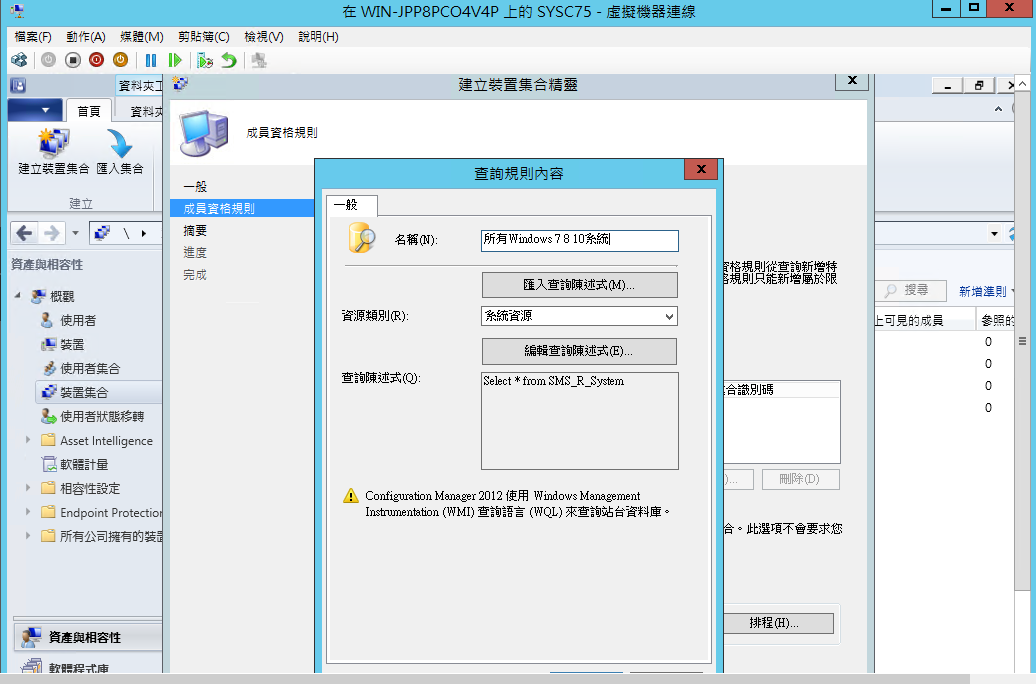Click the greyed enhanced session toolbar icon
Image resolution: width=1036 pixels, height=684 pixels.
tap(259, 60)
